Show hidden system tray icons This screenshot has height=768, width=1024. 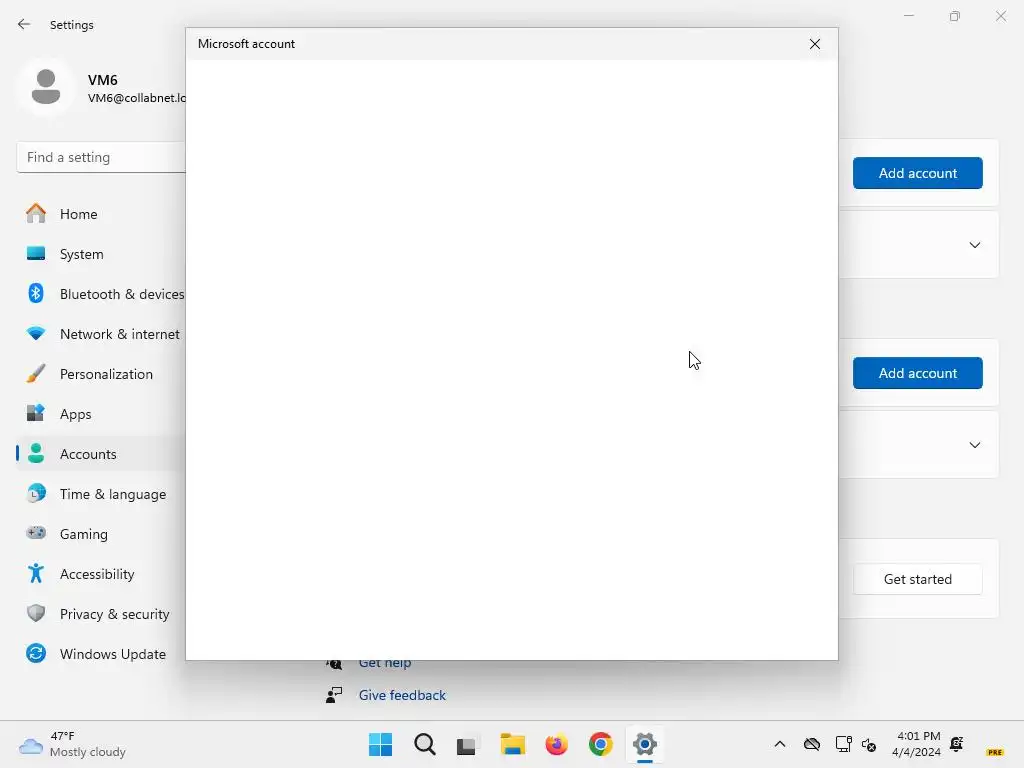(780, 744)
